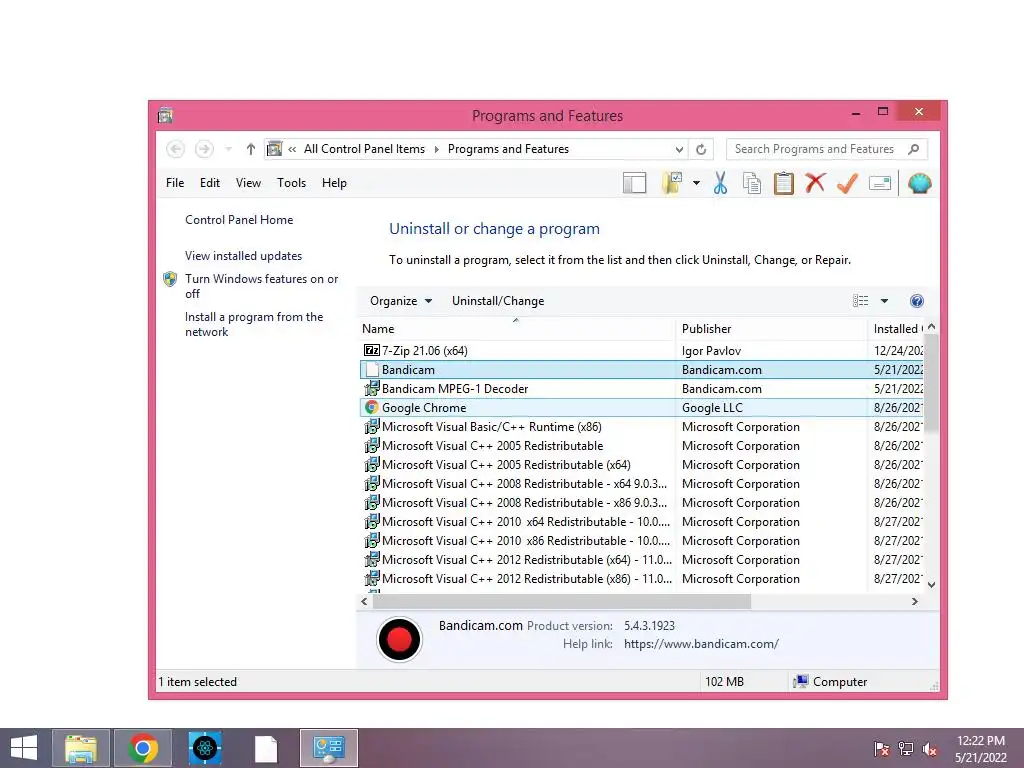Image resolution: width=1024 pixels, height=768 pixels.
Task: Open File Explorer from the taskbar
Action: 81,748
